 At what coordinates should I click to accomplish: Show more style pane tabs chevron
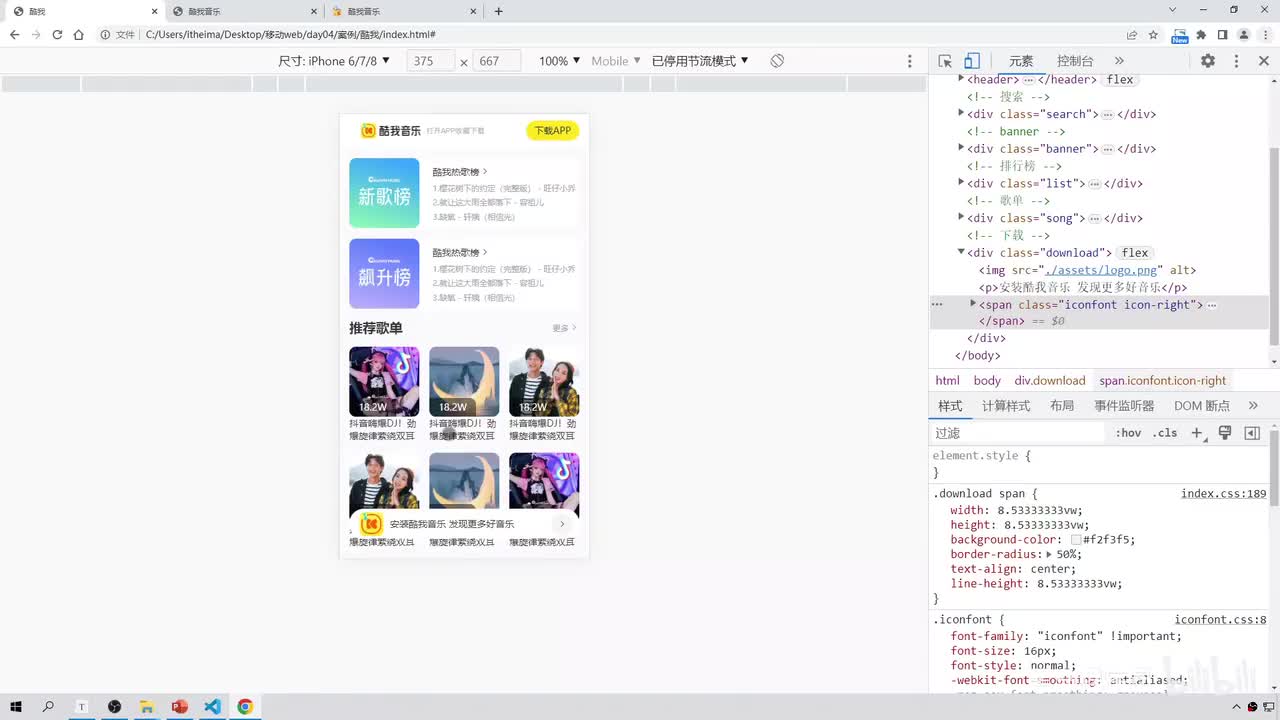1253,406
